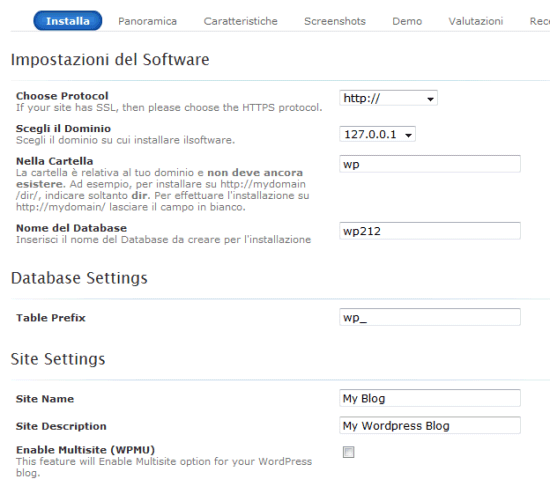This screenshot has width=550, height=479.
Task: Click the Impostazioni del Software heading
Action: click(110, 60)
